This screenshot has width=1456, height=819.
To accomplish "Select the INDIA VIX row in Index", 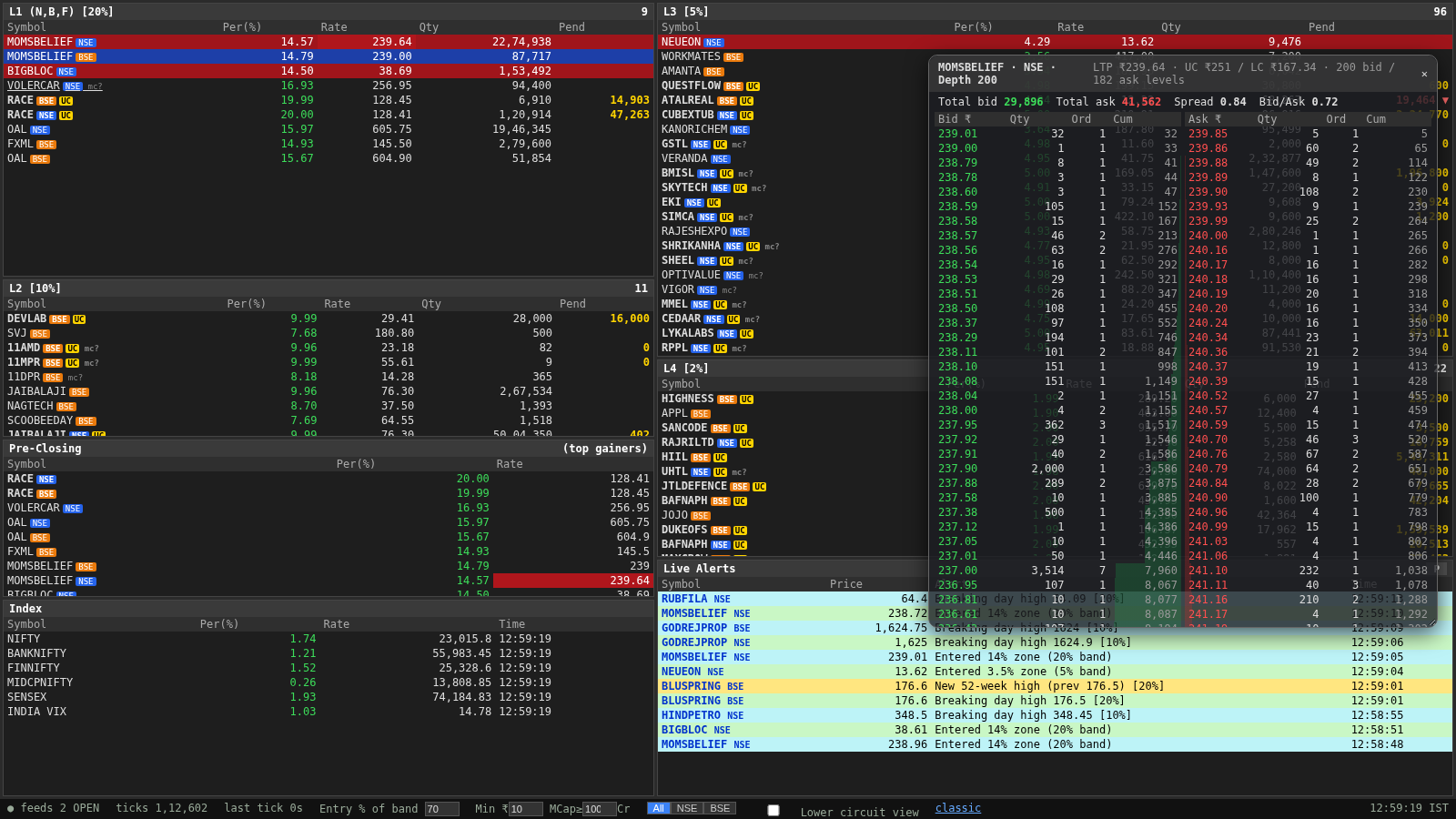I will (329, 712).
